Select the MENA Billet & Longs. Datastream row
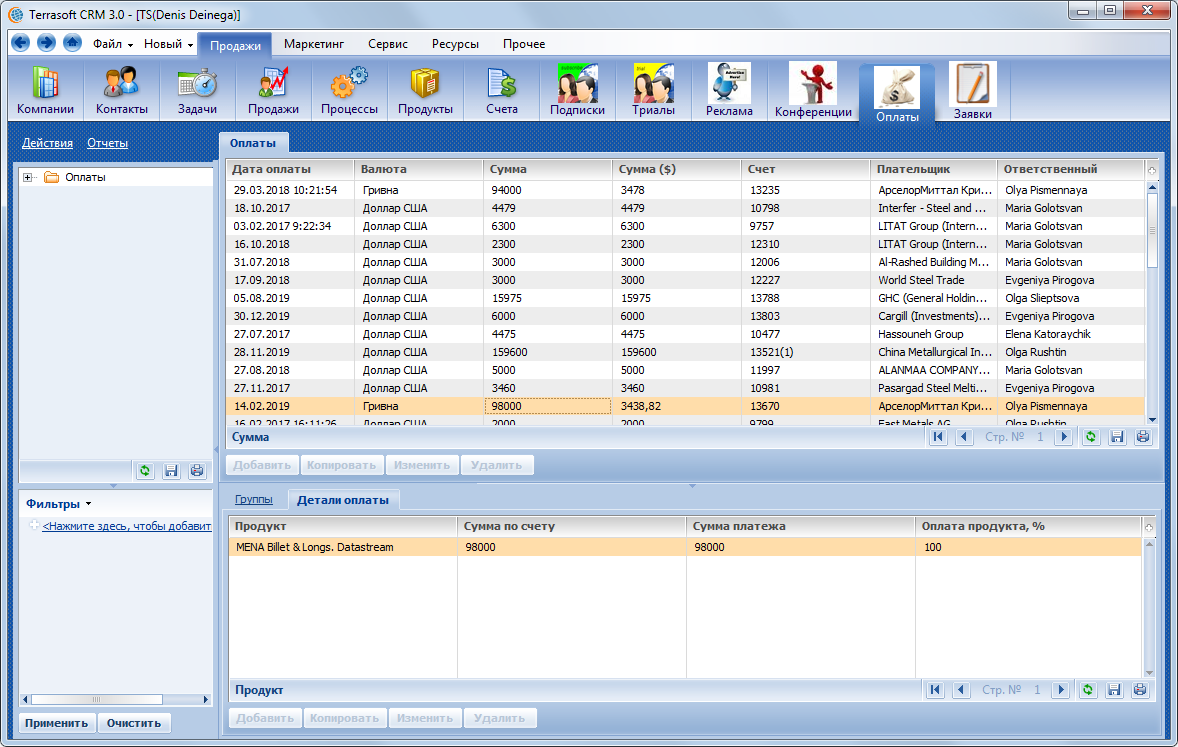1178x747 pixels. coord(685,547)
